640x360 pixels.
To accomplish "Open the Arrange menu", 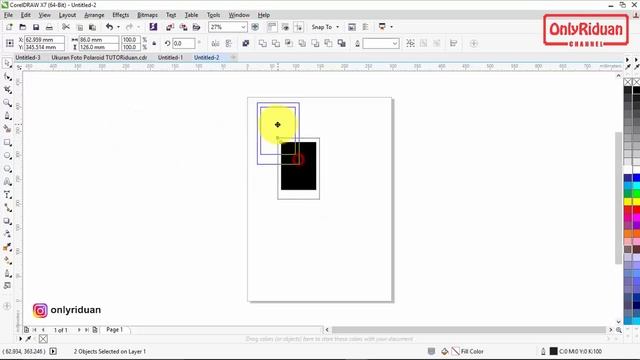I will [x=94, y=15].
